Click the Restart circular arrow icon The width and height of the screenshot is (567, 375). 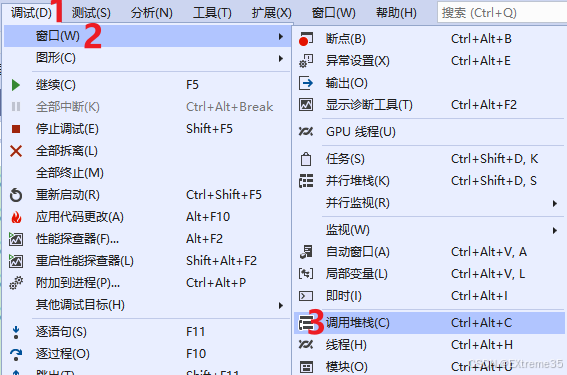tap(16, 195)
